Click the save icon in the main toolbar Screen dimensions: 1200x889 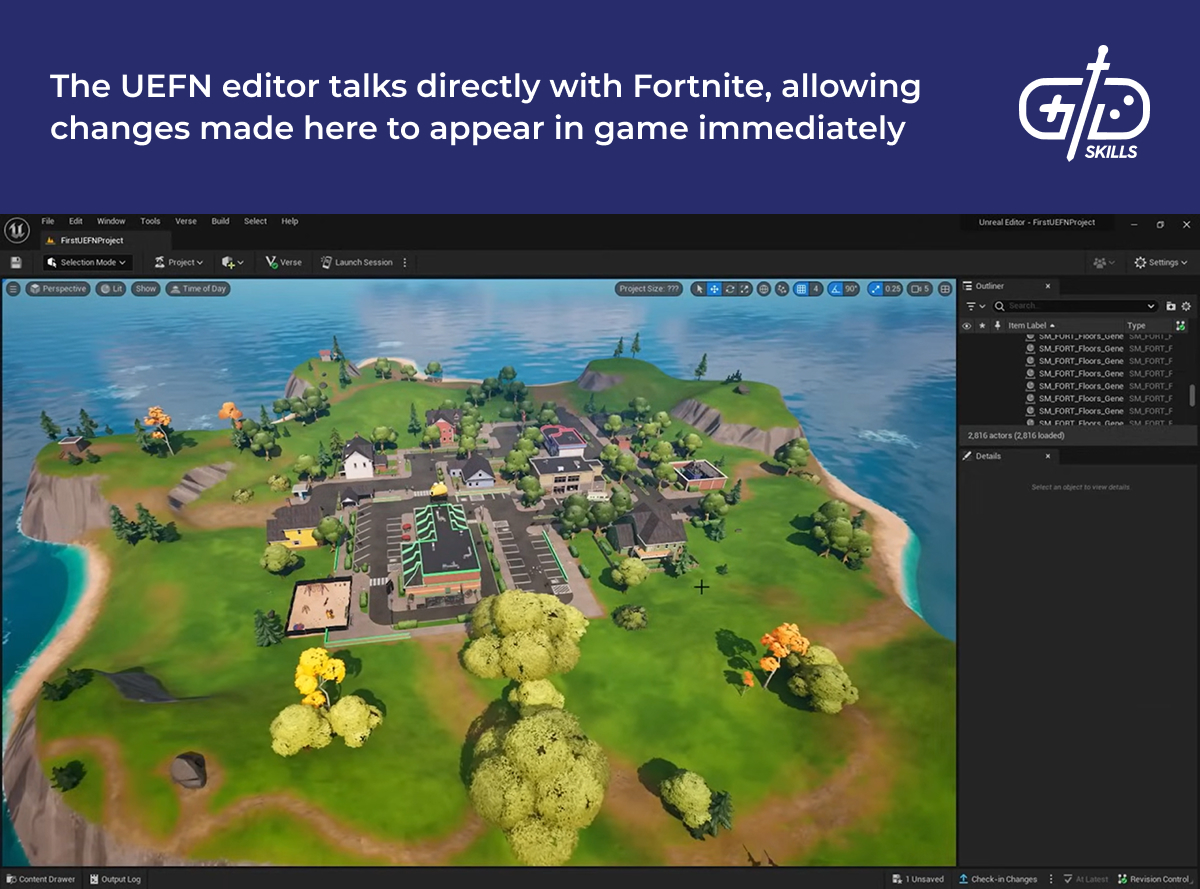pos(16,263)
